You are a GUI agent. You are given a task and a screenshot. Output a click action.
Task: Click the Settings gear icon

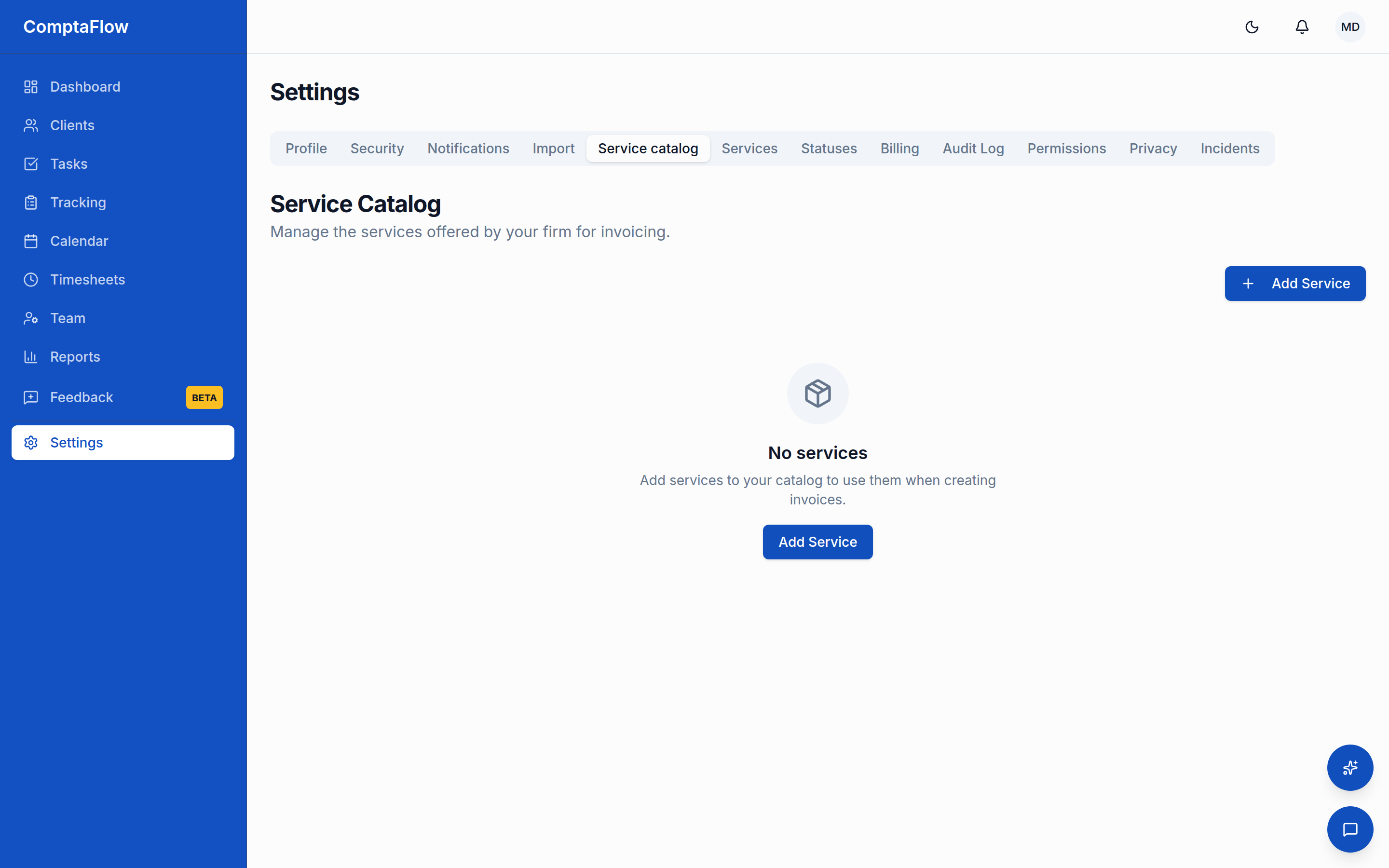pos(31,443)
